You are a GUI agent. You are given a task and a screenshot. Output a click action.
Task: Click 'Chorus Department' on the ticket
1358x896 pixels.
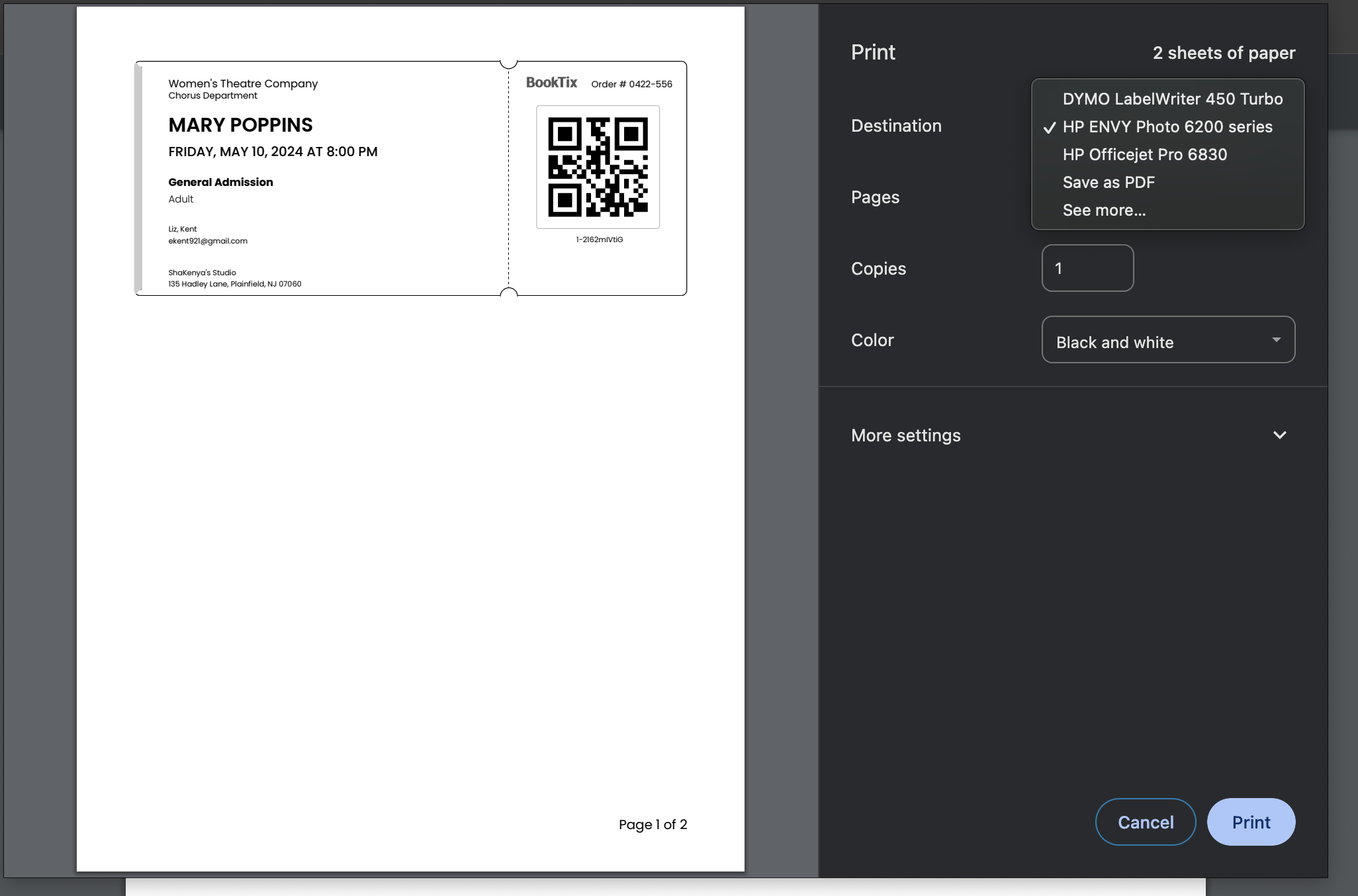[x=212, y=96]
